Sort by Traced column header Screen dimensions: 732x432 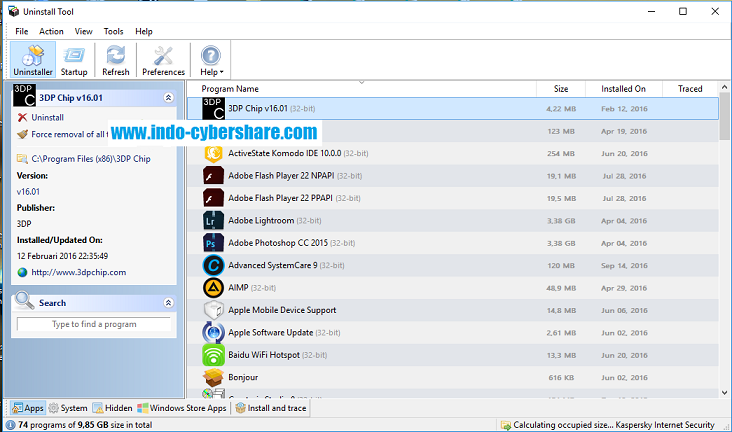click(690, 89)
